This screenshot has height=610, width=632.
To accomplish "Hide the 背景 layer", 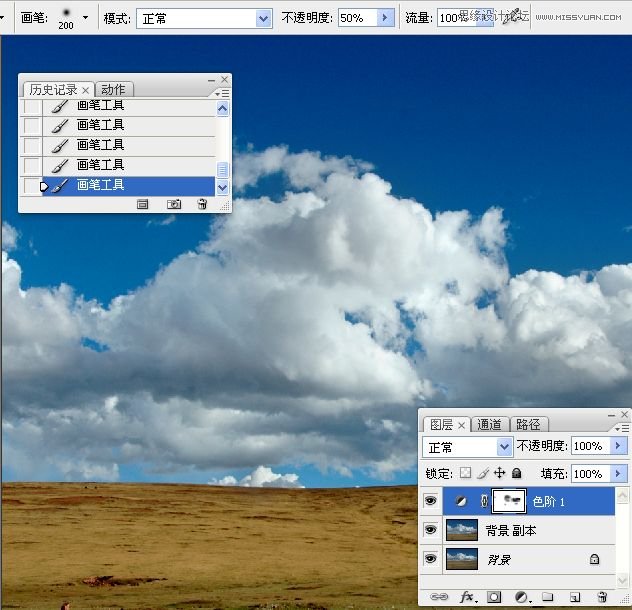I will pyautogui.click(x=430, y=559).
